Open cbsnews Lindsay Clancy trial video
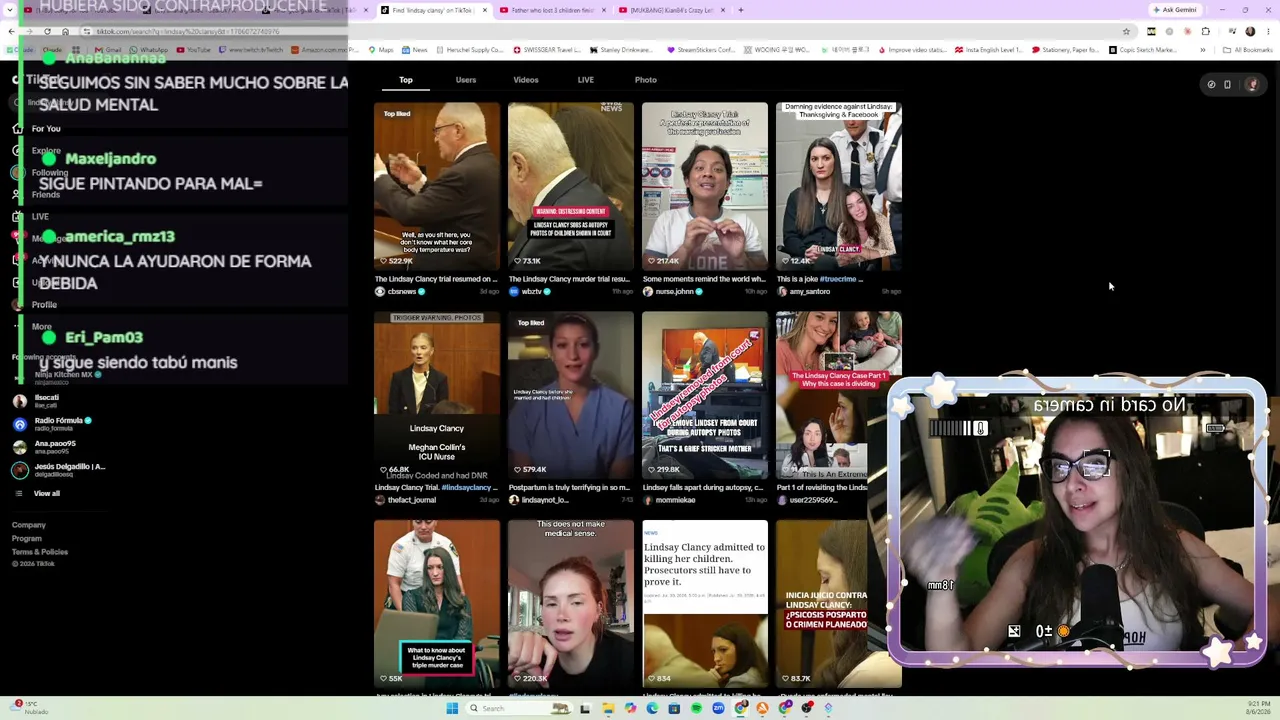Image resolution: width=1280 pixels, height=720 pixels. [437, 186]
